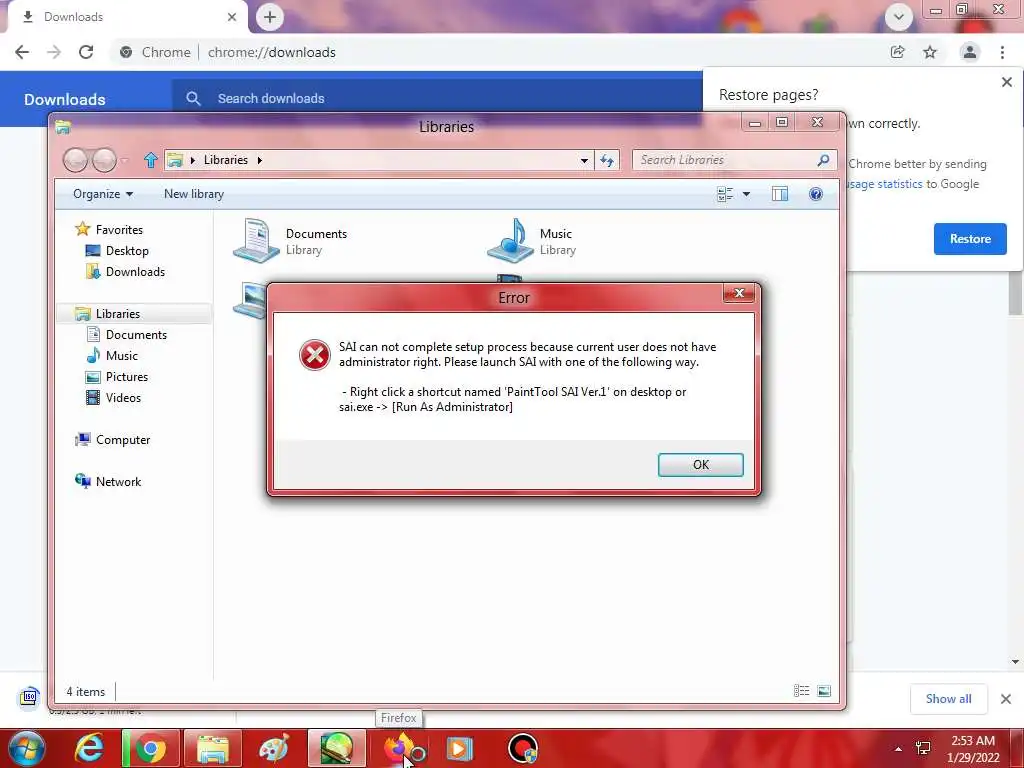Open the Organize menu in Libraries window
1024x768 pixels.
tap(103, 194)
